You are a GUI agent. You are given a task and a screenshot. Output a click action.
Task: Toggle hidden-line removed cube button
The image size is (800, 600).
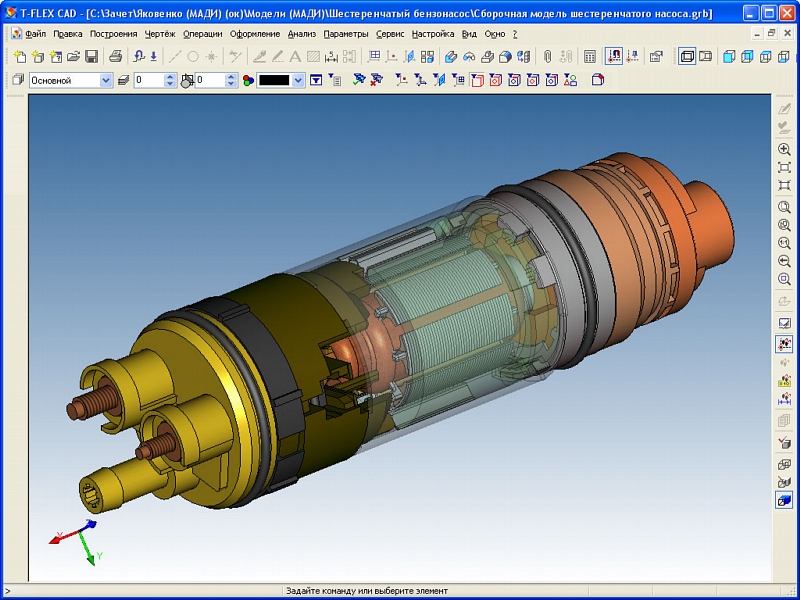(766, 56)
